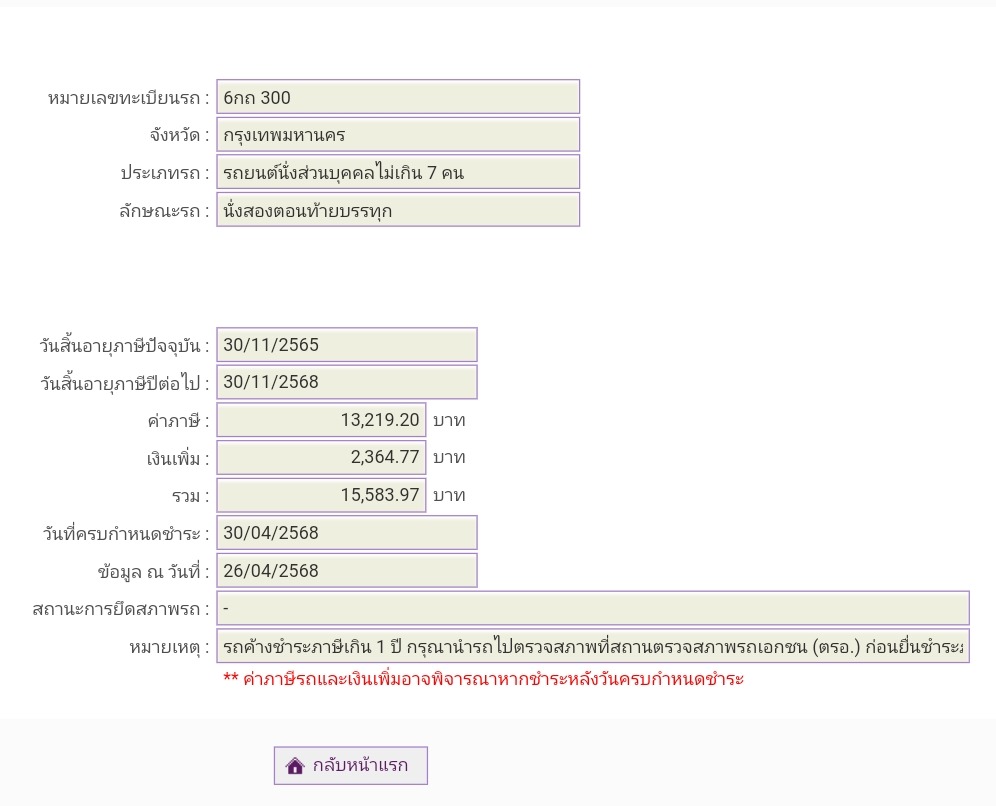
Task: Click the บาท unit beside the total
Action: point(449,495)
